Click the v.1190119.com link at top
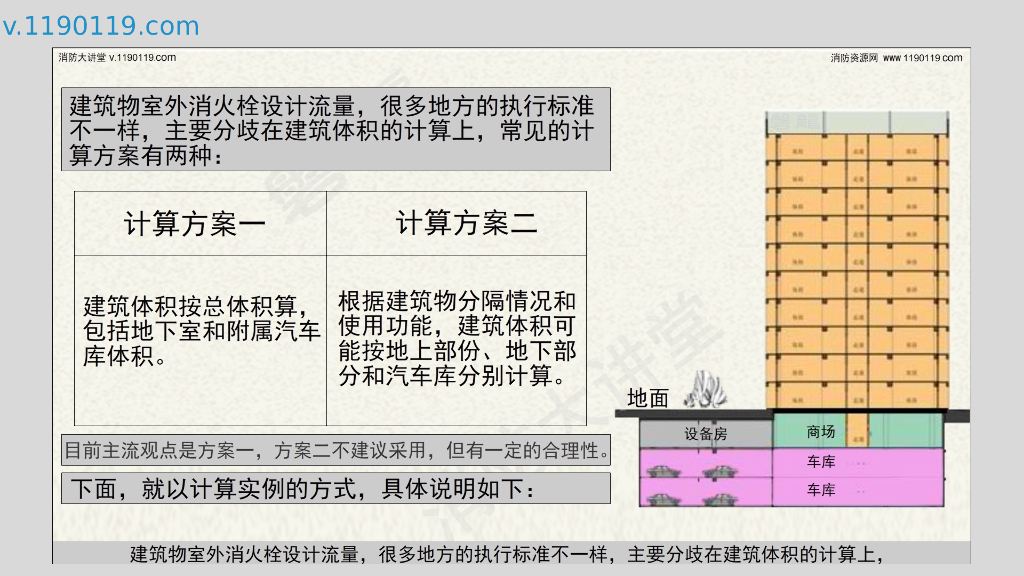 (x=101, y=26)
